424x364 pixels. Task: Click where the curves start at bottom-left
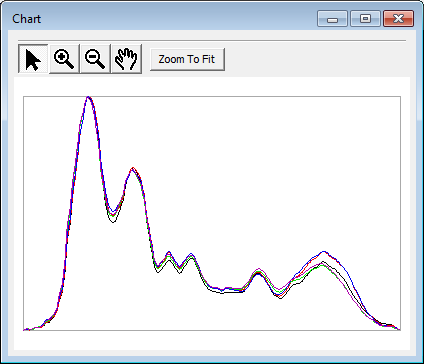tap(25, 330)
